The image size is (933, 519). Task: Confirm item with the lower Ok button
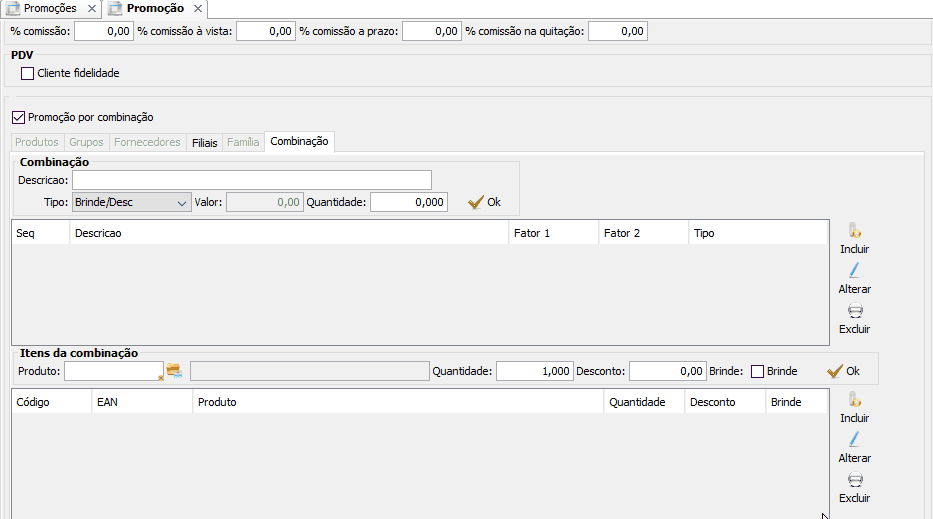[x=843, y=371]
